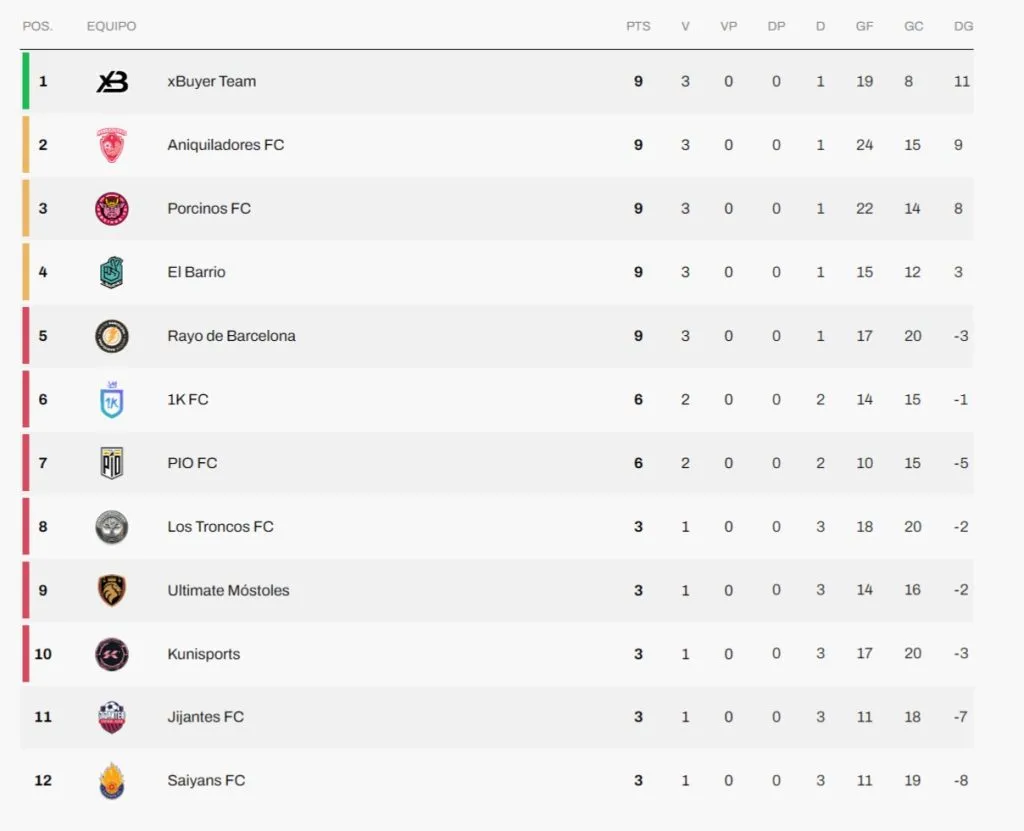Click the Los Troncos FC badge
Viewport: 1024px width, 831px height.
pos(111,527)
